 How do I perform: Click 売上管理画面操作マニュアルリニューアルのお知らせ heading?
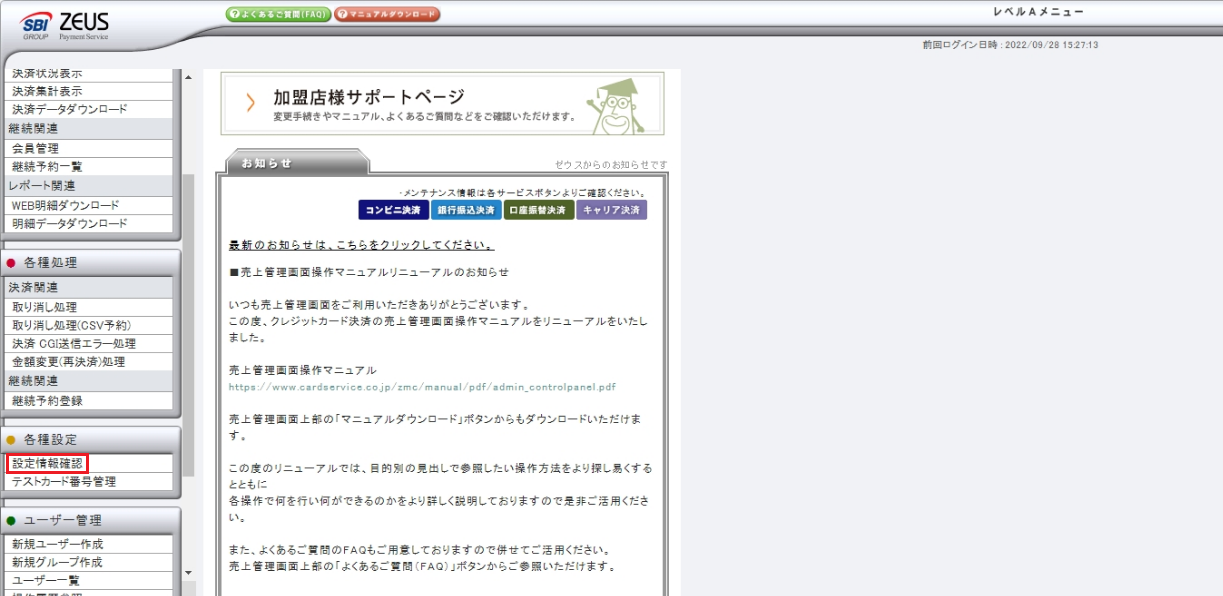coord(369,272)
